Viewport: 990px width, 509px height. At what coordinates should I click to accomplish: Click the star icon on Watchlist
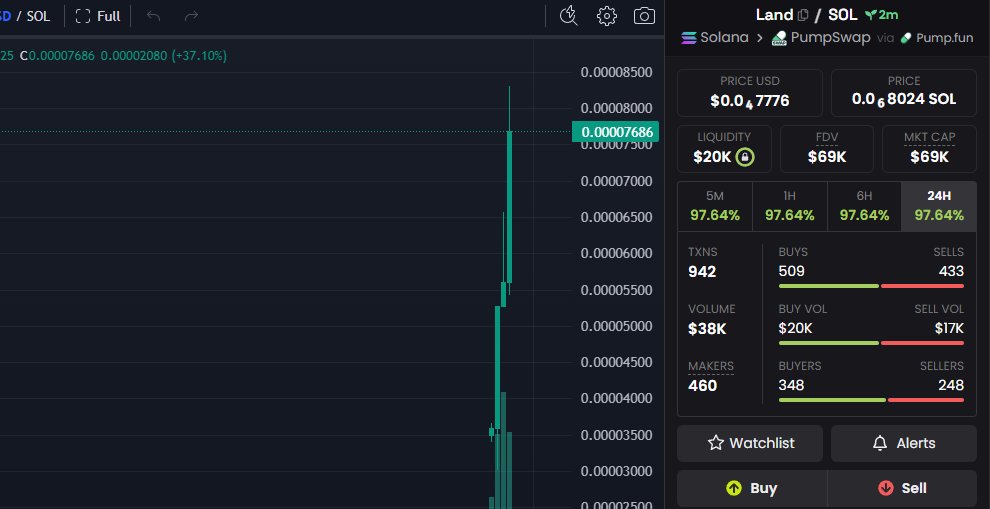[x=715, y=443]
